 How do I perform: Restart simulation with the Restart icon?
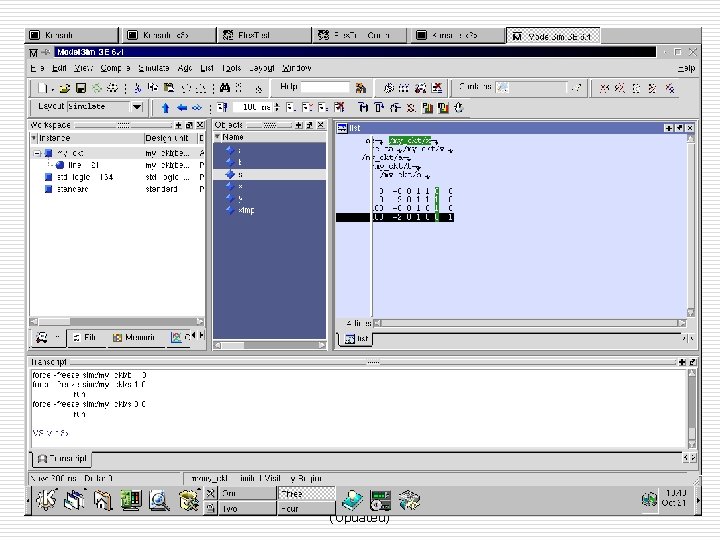point(222,107)
